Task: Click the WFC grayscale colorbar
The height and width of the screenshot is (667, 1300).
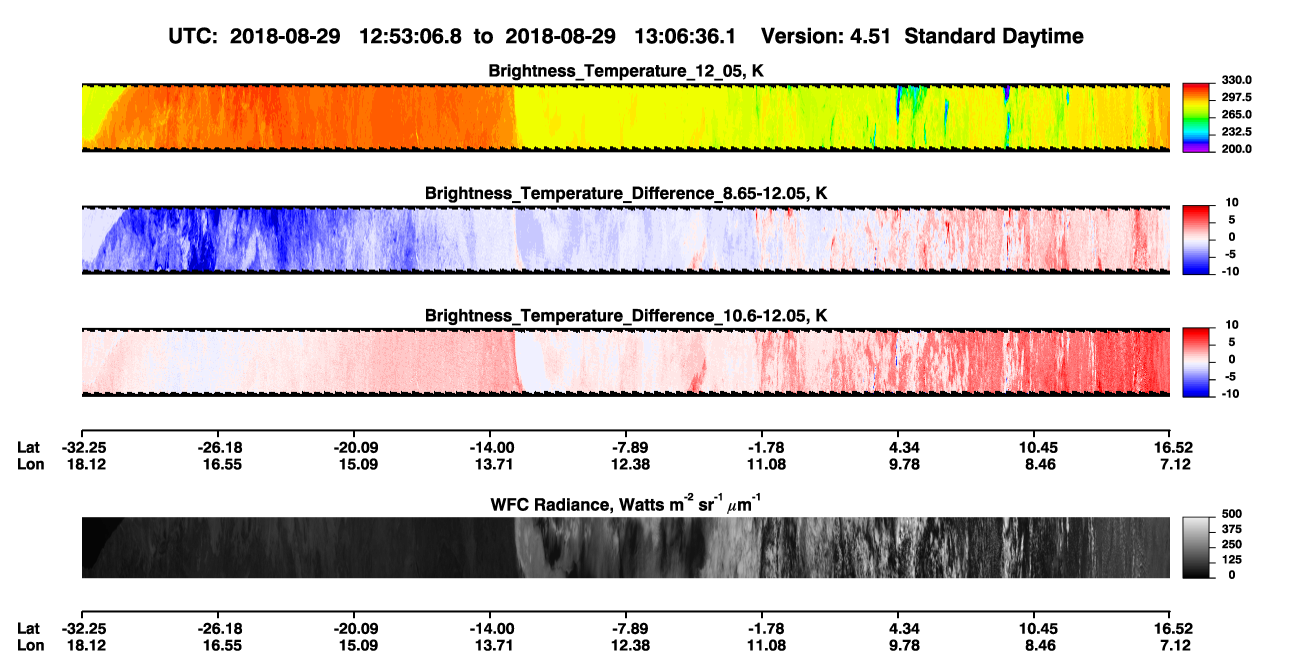Action: click(1196, 547)
